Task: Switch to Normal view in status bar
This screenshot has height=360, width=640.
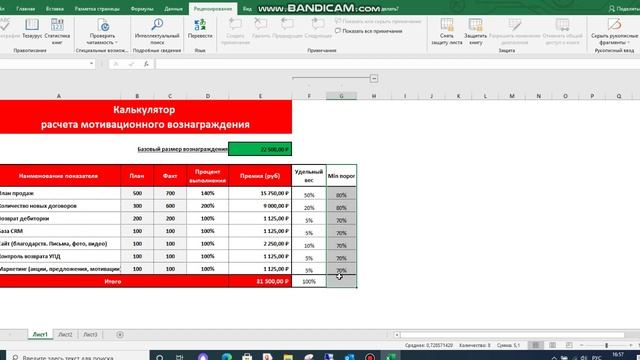Action: tap(536, 345)
